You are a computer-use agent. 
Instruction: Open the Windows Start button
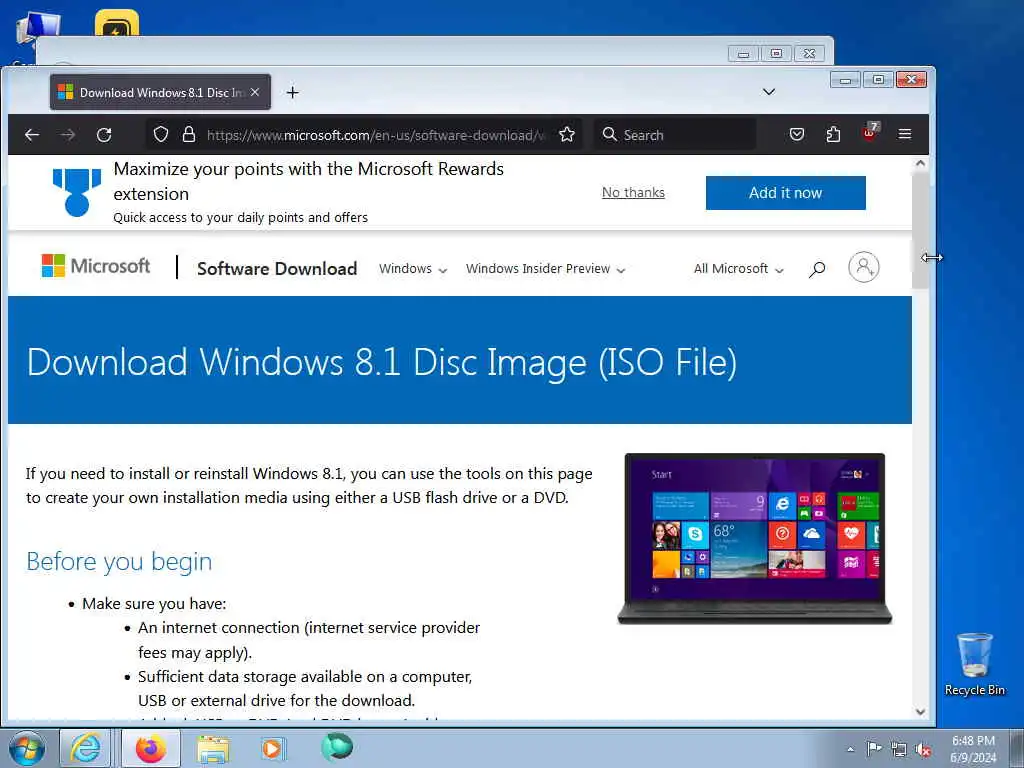[27, 748]
